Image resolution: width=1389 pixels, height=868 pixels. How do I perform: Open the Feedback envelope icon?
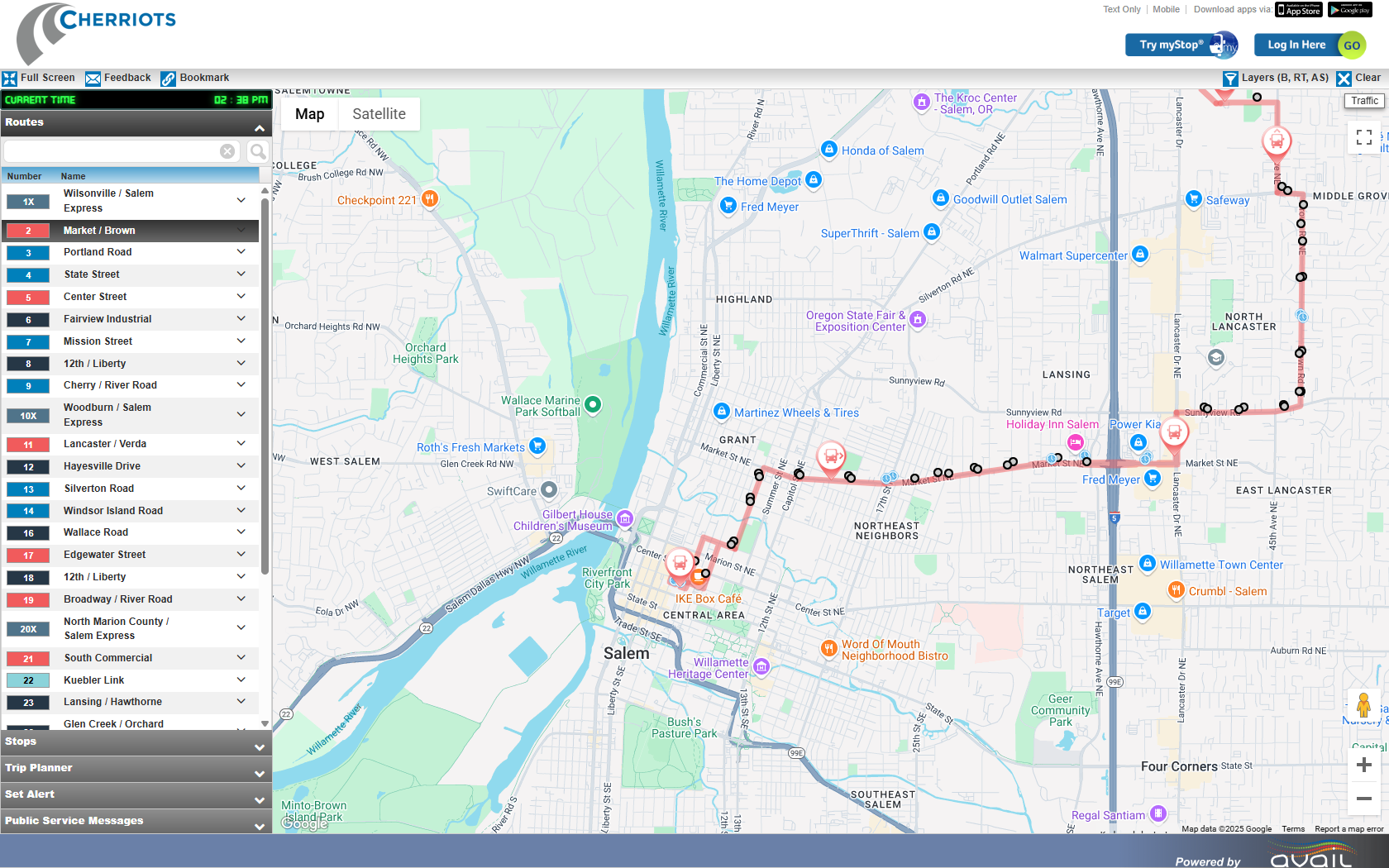(93, 79)
